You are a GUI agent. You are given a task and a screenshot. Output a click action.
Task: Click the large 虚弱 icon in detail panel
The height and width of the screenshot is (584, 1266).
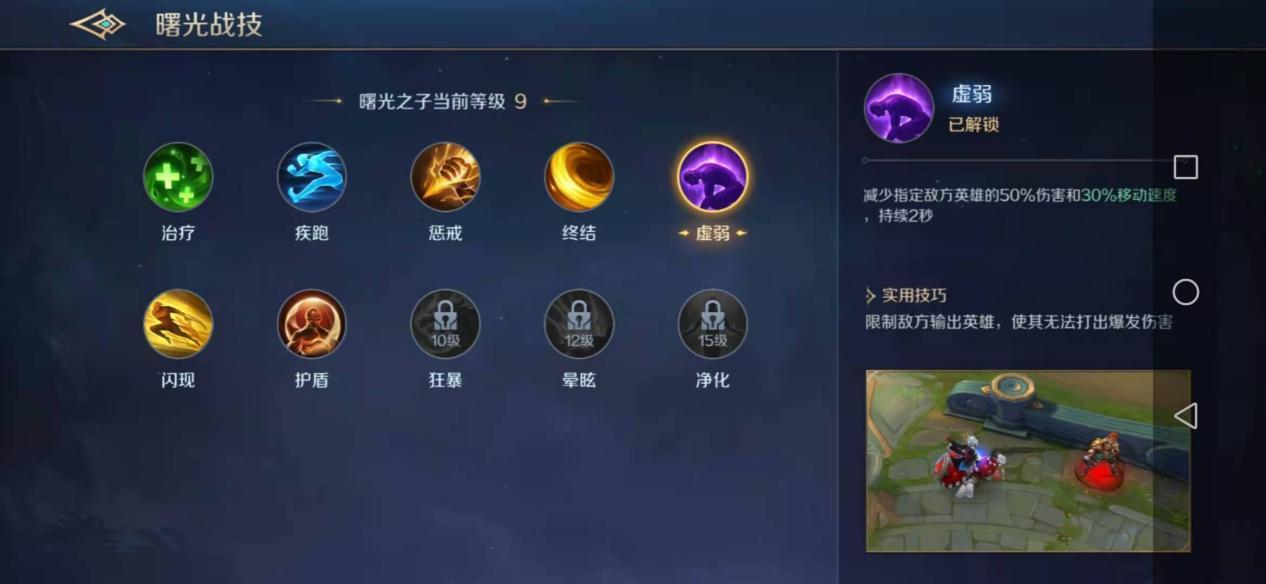tap(899, 108)
